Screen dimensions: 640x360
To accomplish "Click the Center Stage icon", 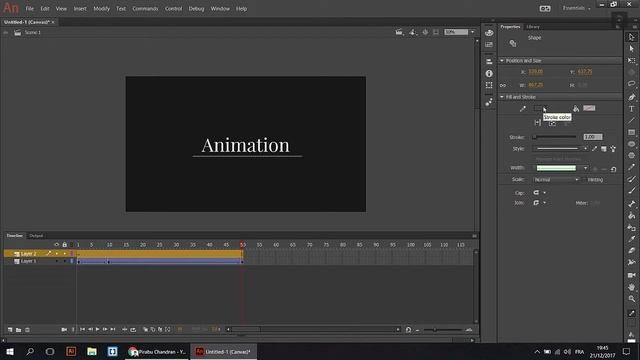I will tap(425, 32).
